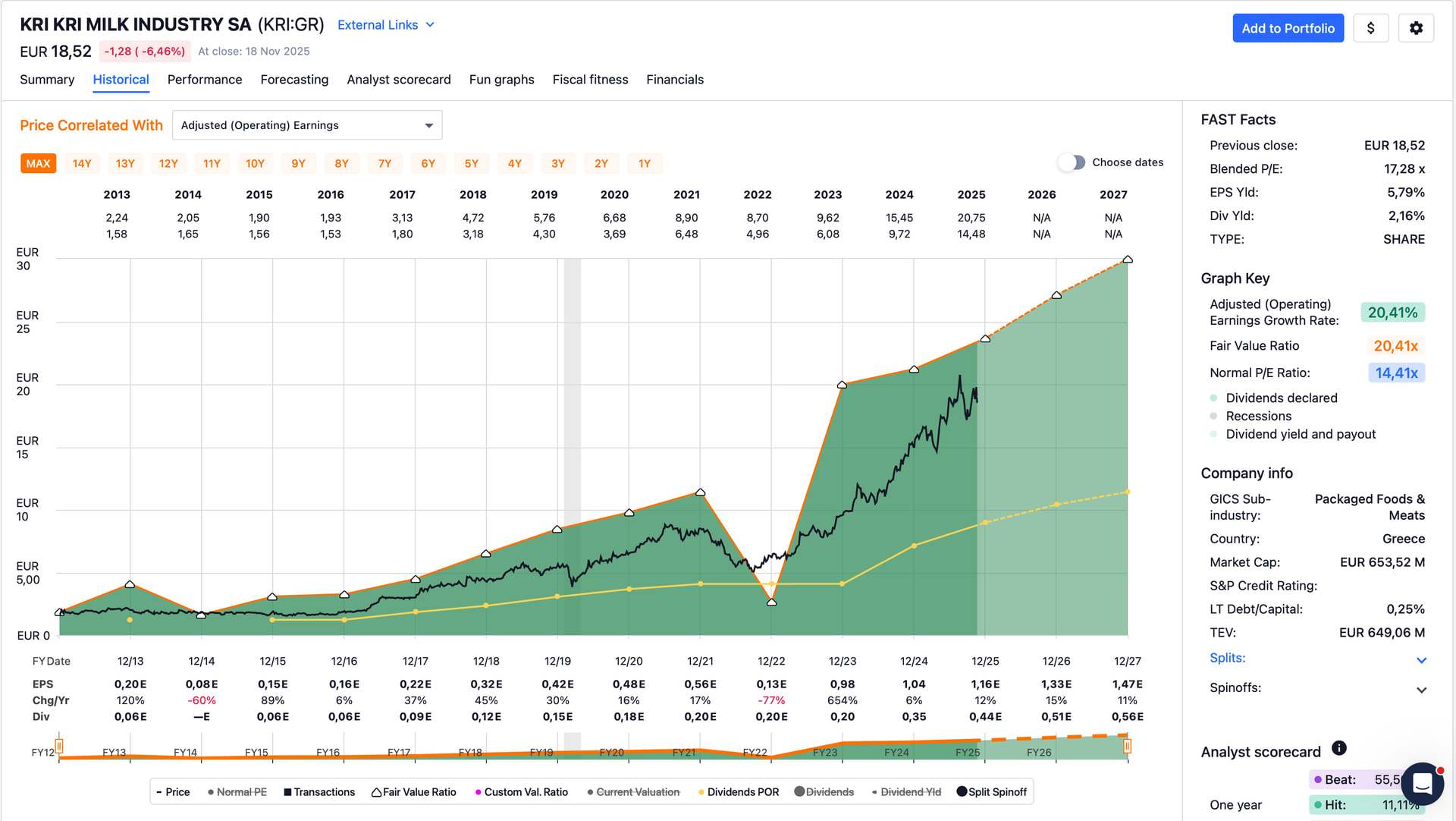Toggle the Price legend icon
This screenshot has height=821, width=1456.
[160, 792]
